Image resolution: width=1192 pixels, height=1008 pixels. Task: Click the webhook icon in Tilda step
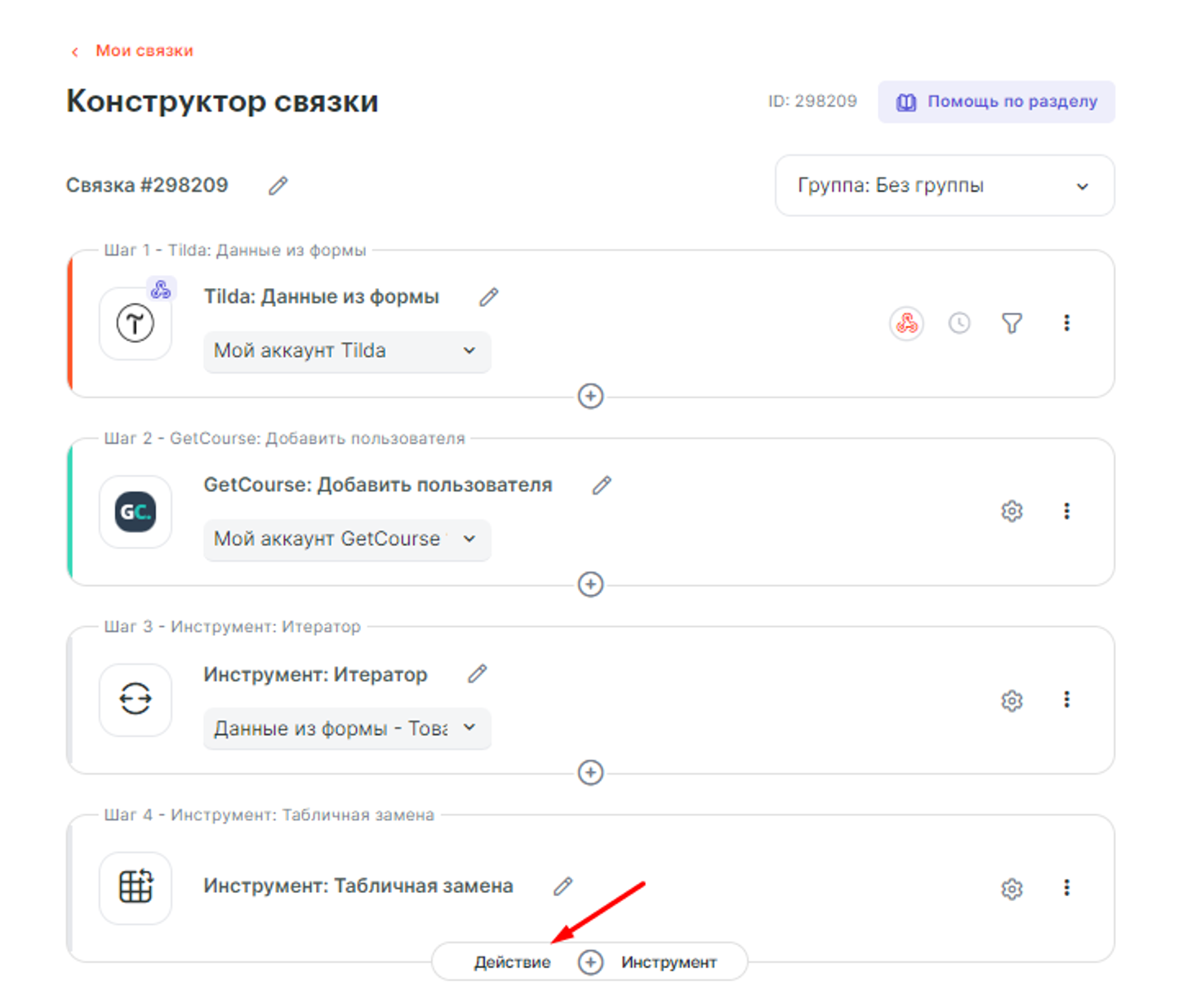coord(906,323)
